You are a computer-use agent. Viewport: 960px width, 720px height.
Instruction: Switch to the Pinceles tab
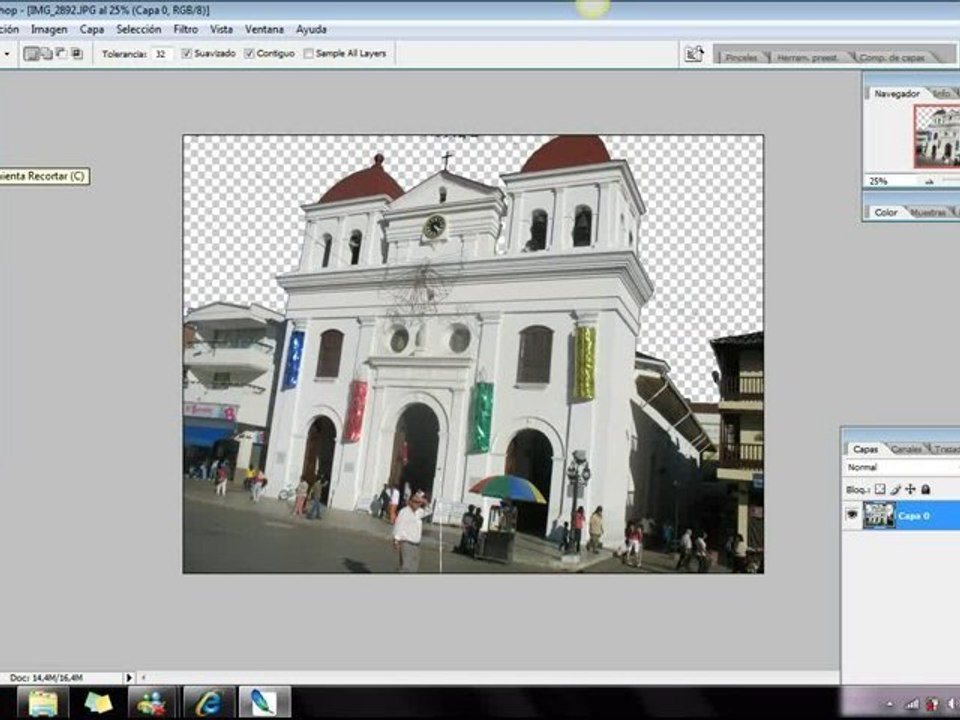coord(741,58)
